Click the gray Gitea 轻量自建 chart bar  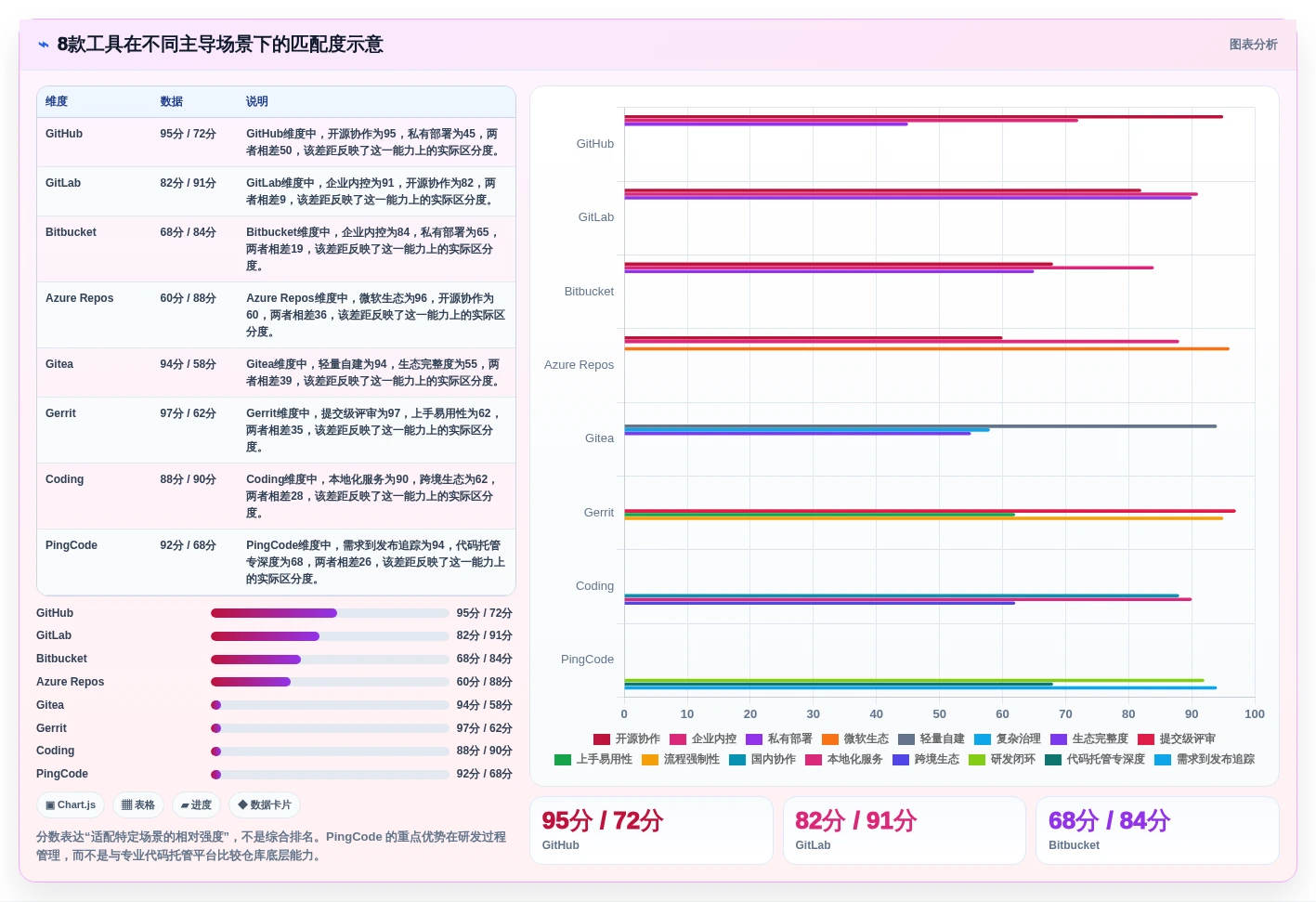pyautogui.click(x=920, y=426)
